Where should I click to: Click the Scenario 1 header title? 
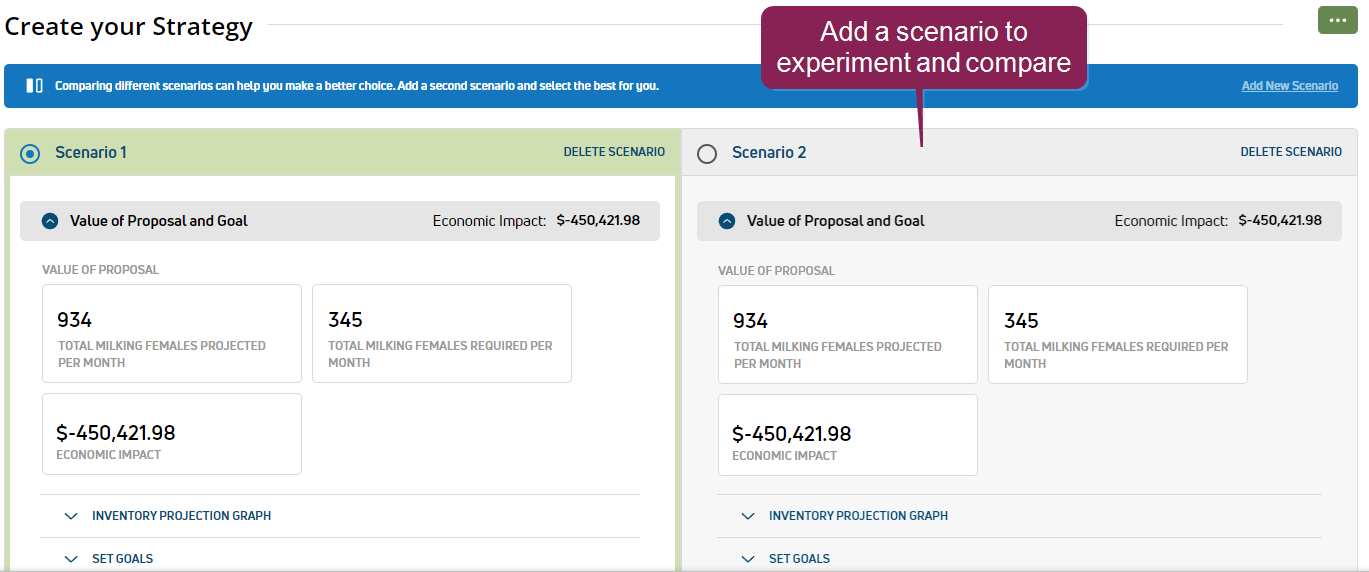(91, 153)
